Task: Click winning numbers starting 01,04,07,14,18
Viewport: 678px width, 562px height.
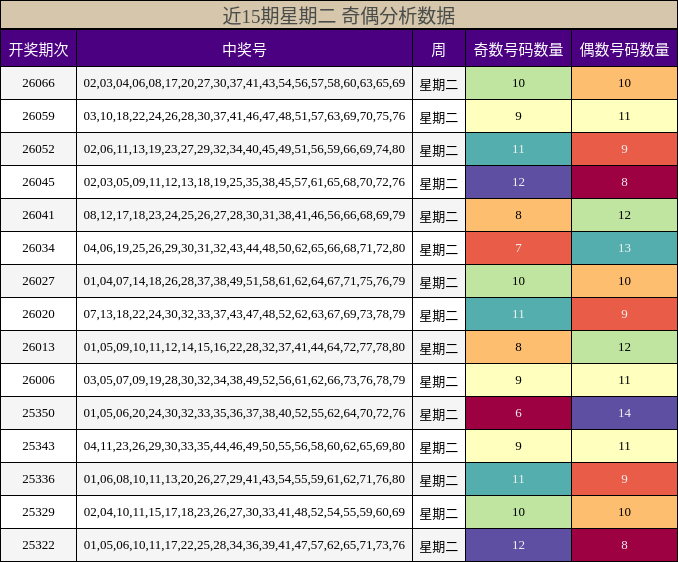Action: click(244, 281)
